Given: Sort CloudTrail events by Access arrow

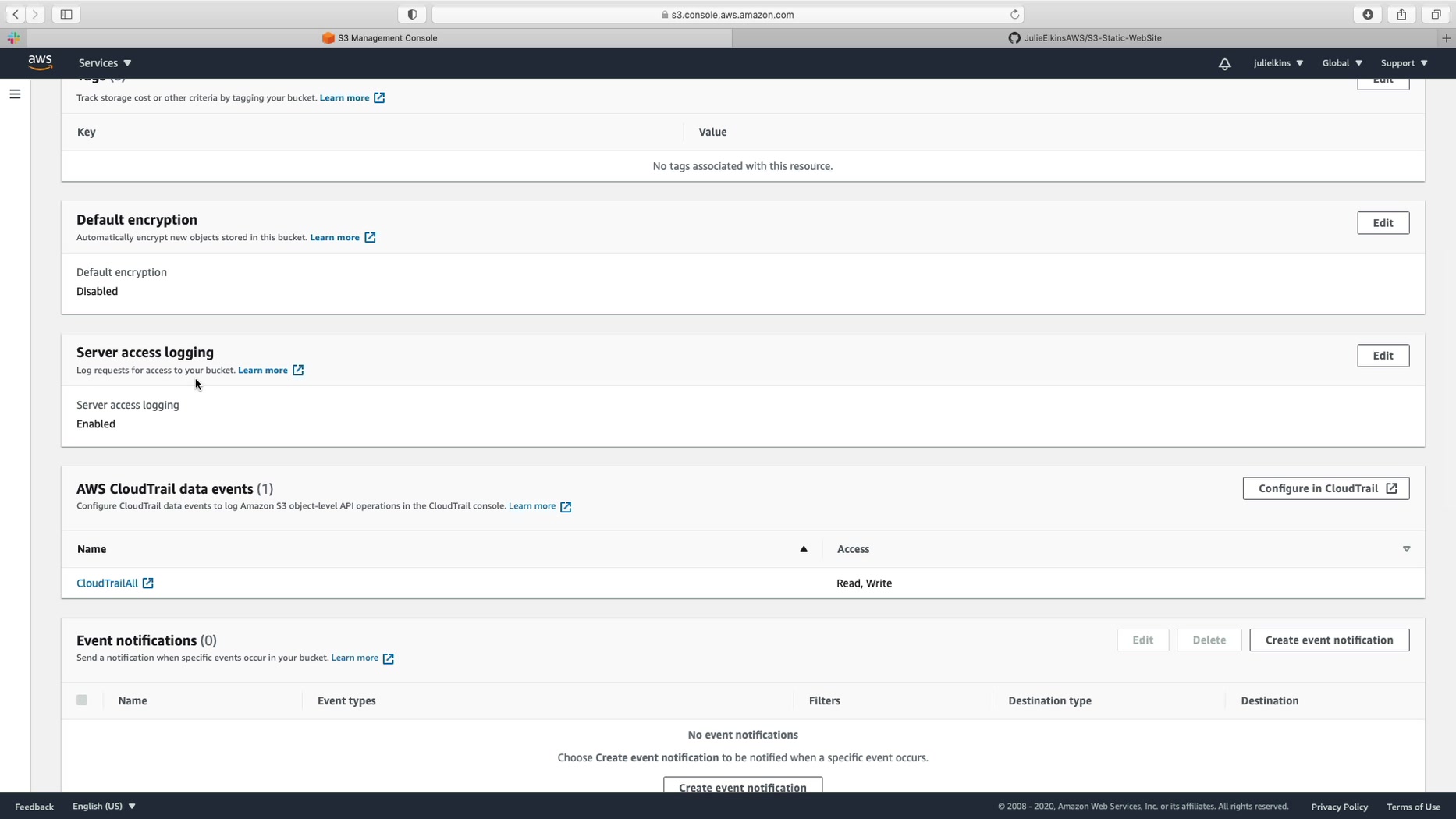Looking at the screenshot, I should click(1406, 549).
